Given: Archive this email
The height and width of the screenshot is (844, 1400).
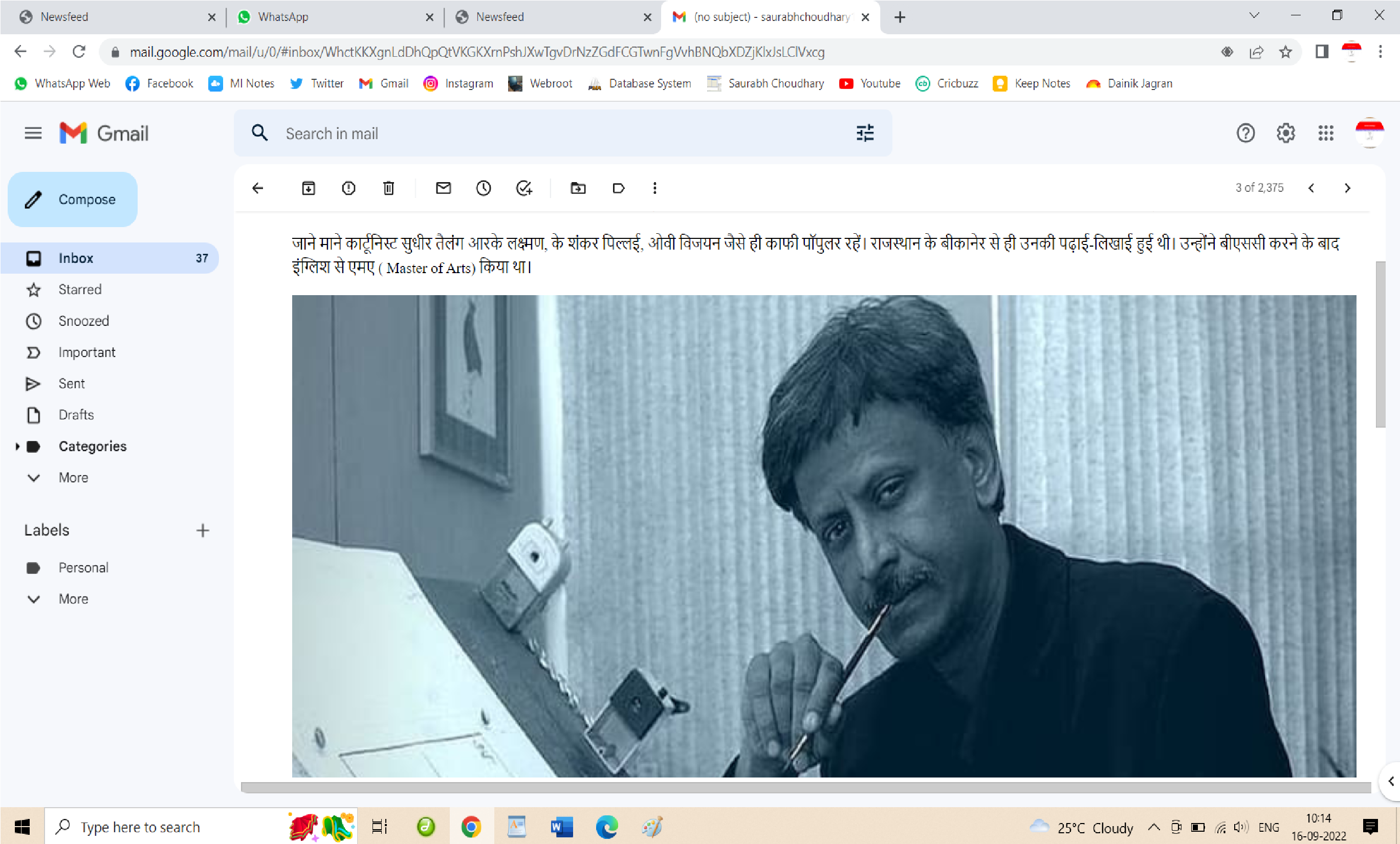Looking at the screenshot, I should pos(309,188).
